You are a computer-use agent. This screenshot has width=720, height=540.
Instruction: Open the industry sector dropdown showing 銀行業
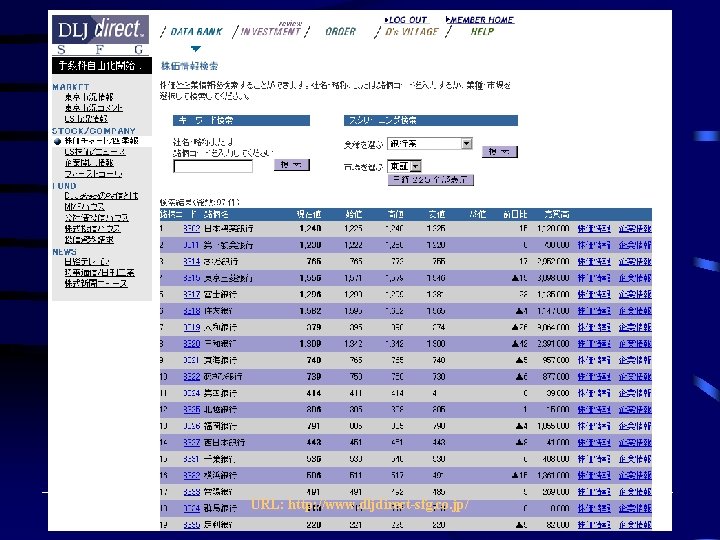(430, 144)
